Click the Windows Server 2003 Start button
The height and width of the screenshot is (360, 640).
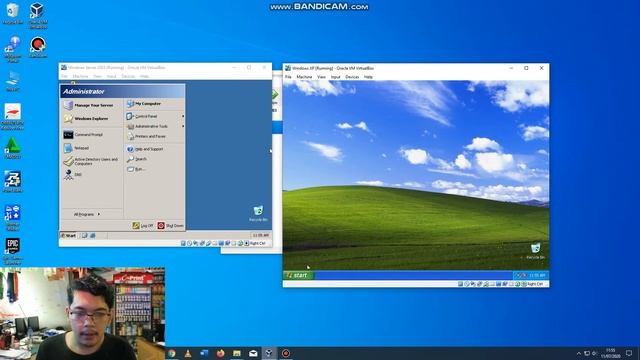[69, 236]
